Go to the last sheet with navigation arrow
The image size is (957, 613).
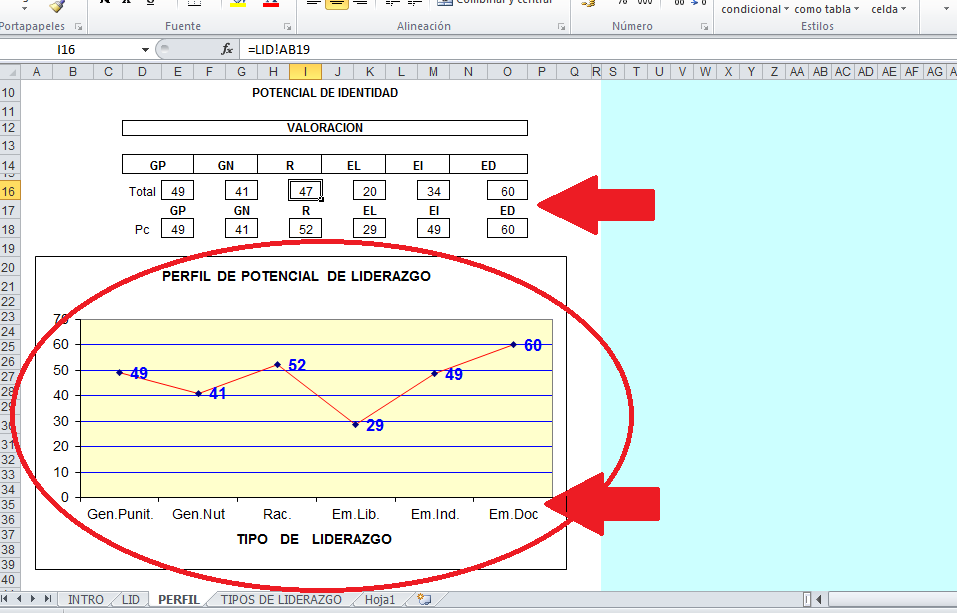point(48,600)
